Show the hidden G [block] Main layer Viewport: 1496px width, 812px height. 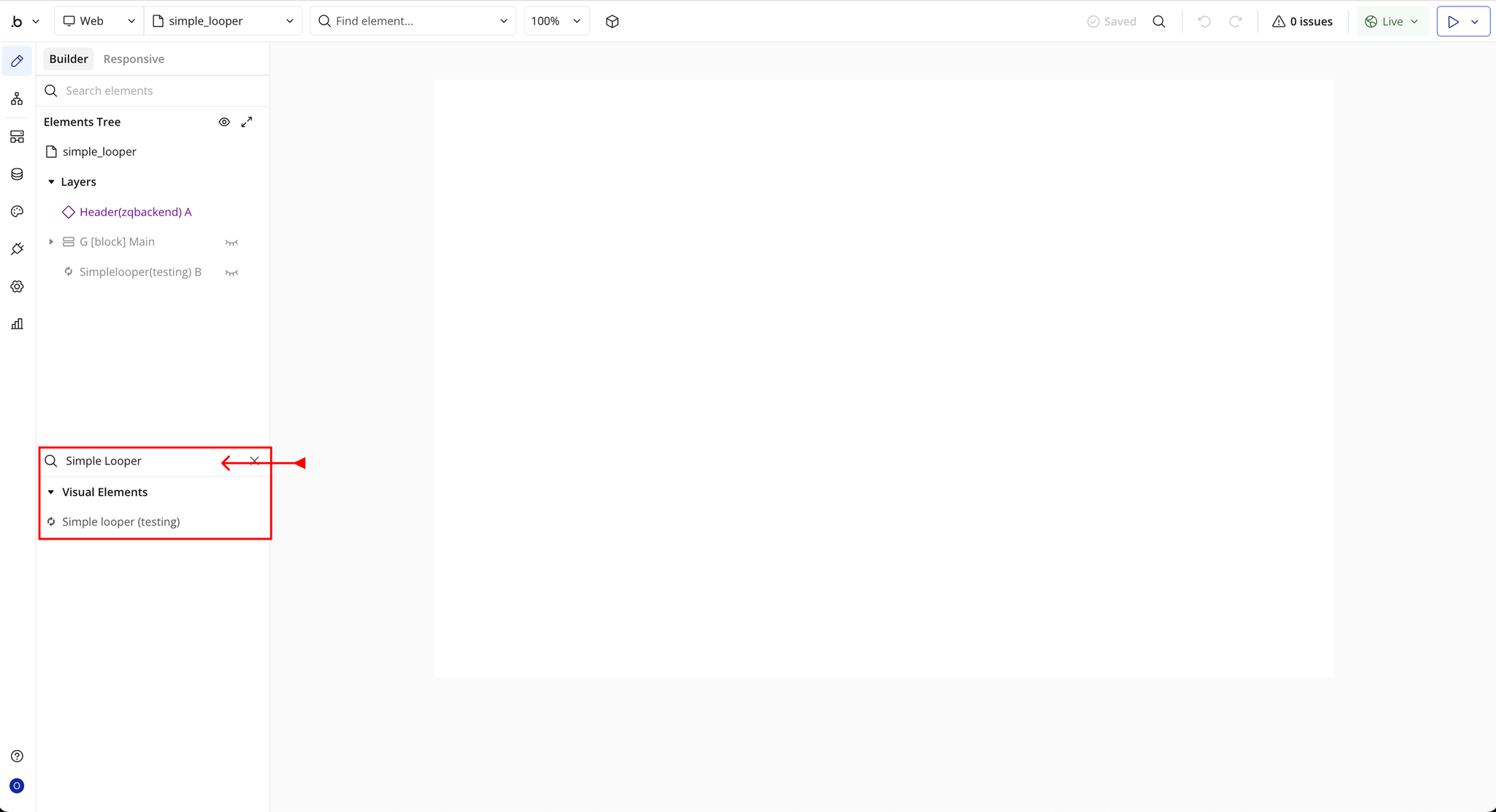point(232,242)
